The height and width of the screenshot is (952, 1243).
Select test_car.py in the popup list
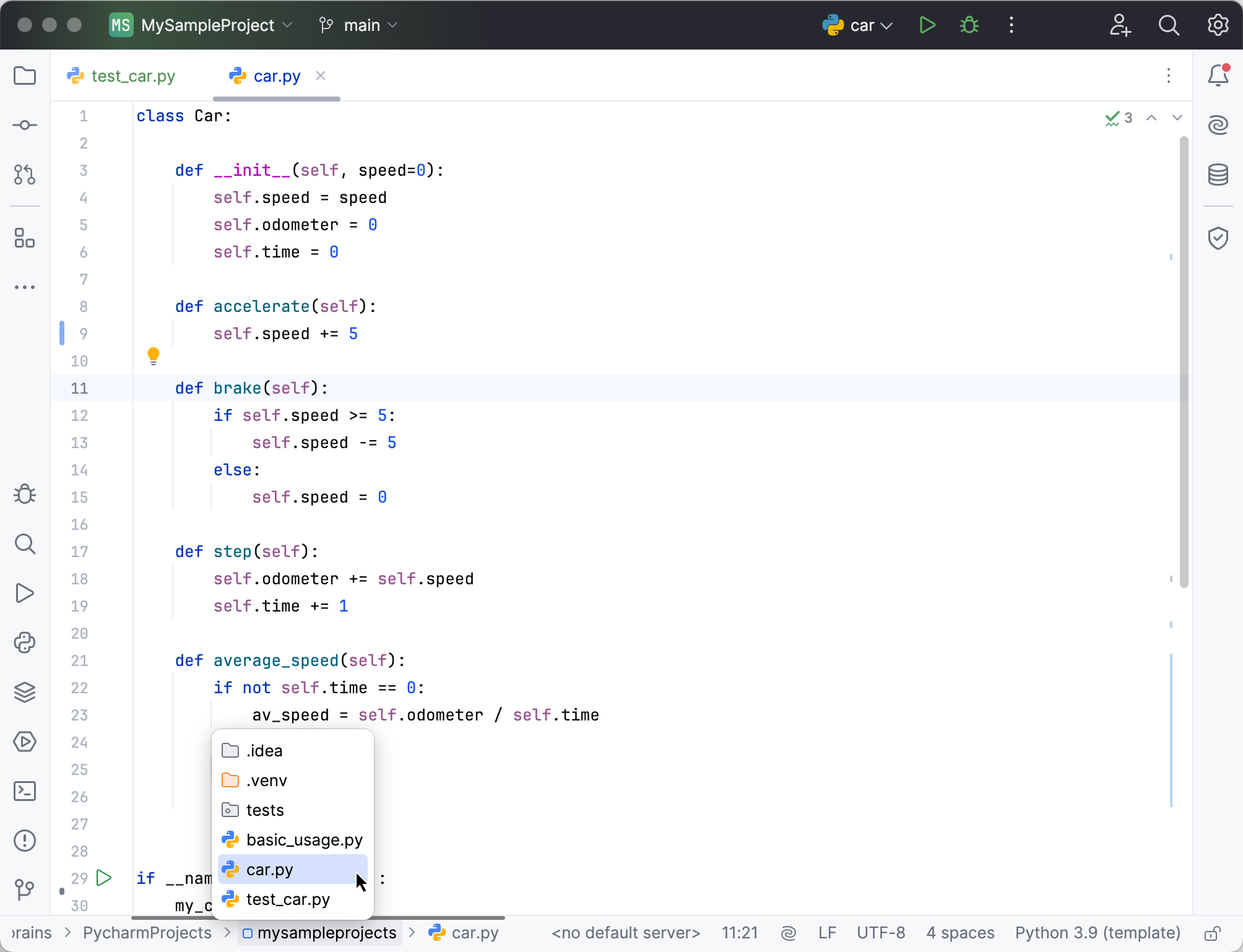click(x=288, y=899)
